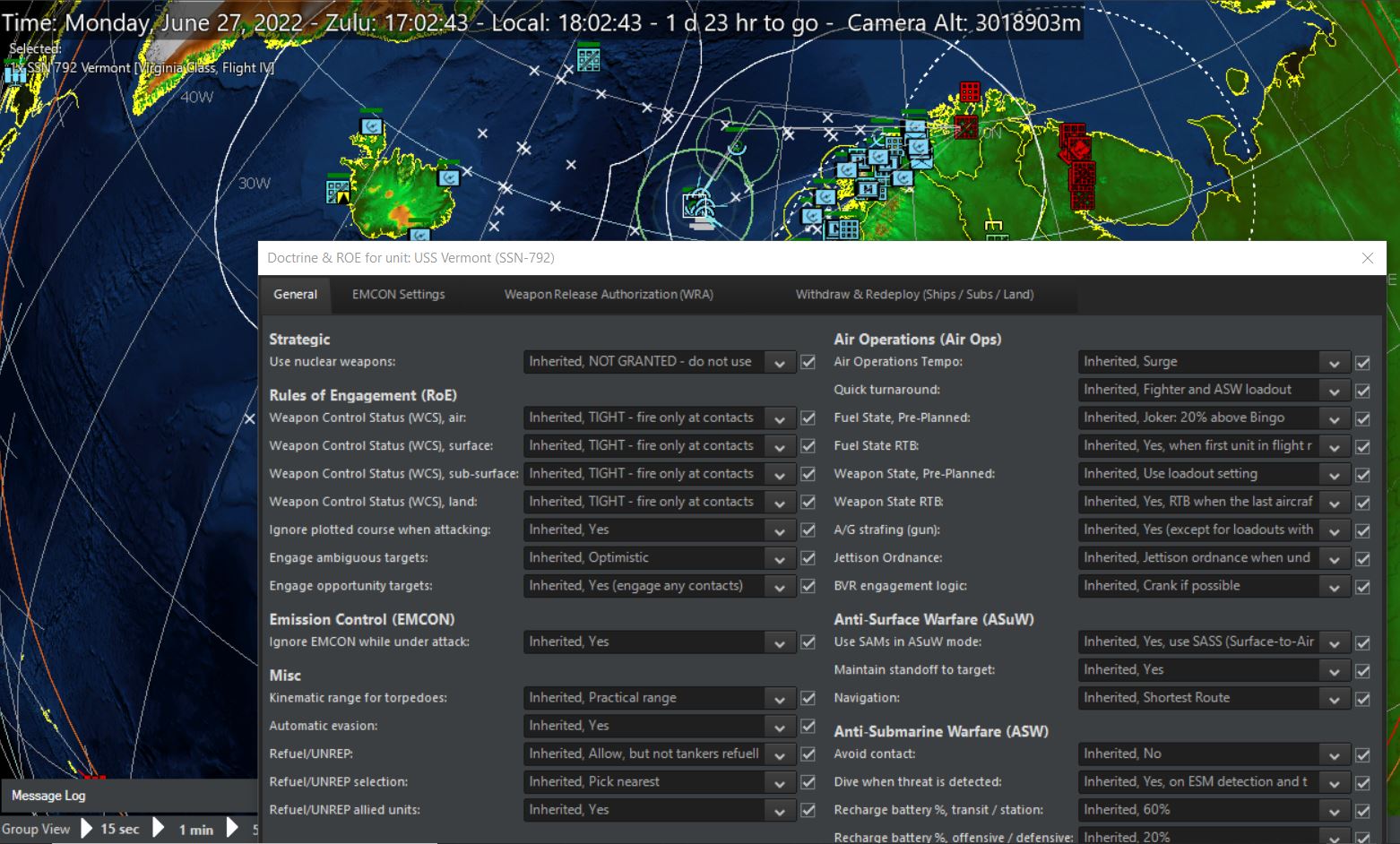
Task: Click the topmost bright red hostile grid icon
Action: pos(970,92)
